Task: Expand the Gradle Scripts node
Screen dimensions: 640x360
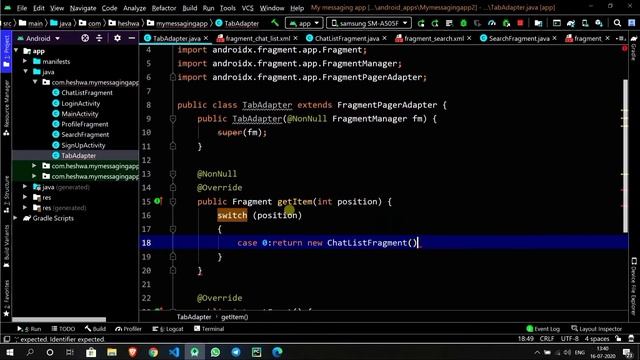Action: [x=16, y=218]
